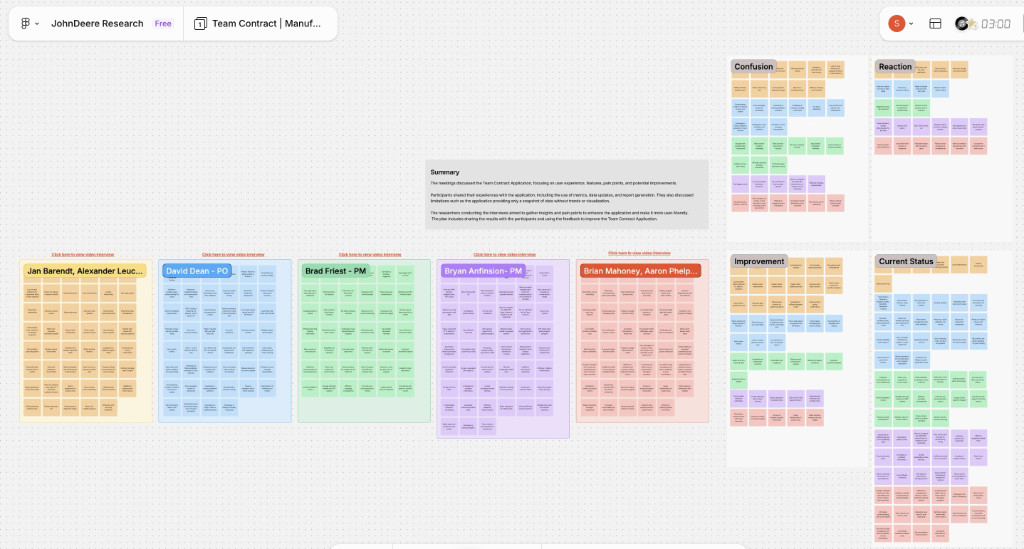Open the pages icon beside Team Contract
The width and height of the screenshot is (1024, 549).
click(200, 24)
